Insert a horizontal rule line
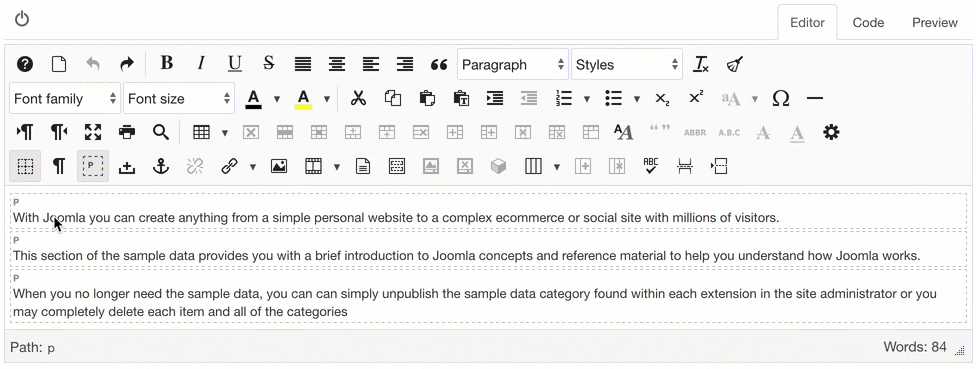The width and height of the screenshot is (976, 369). [x=814, y=98]
